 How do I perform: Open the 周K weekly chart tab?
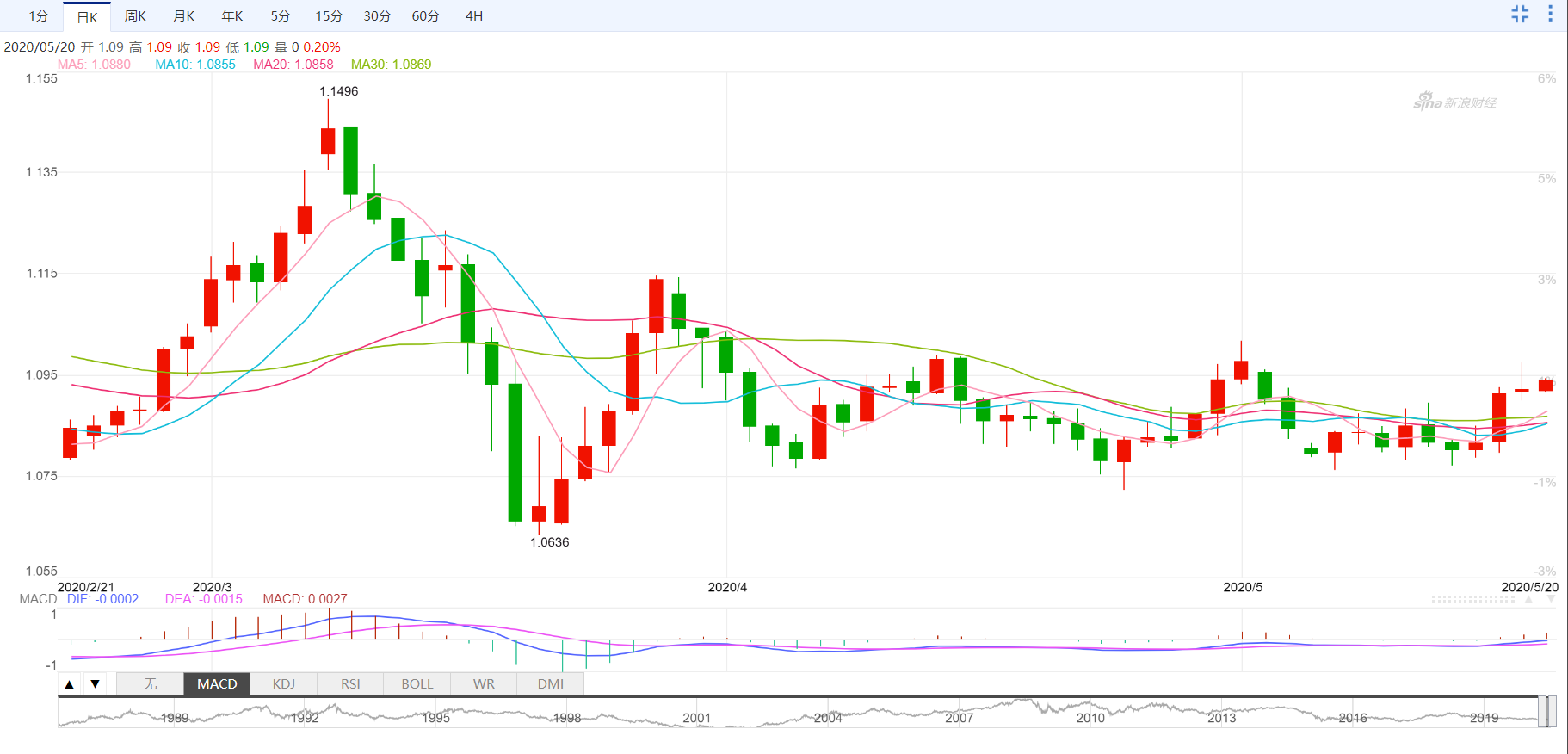tap(135, 16)
